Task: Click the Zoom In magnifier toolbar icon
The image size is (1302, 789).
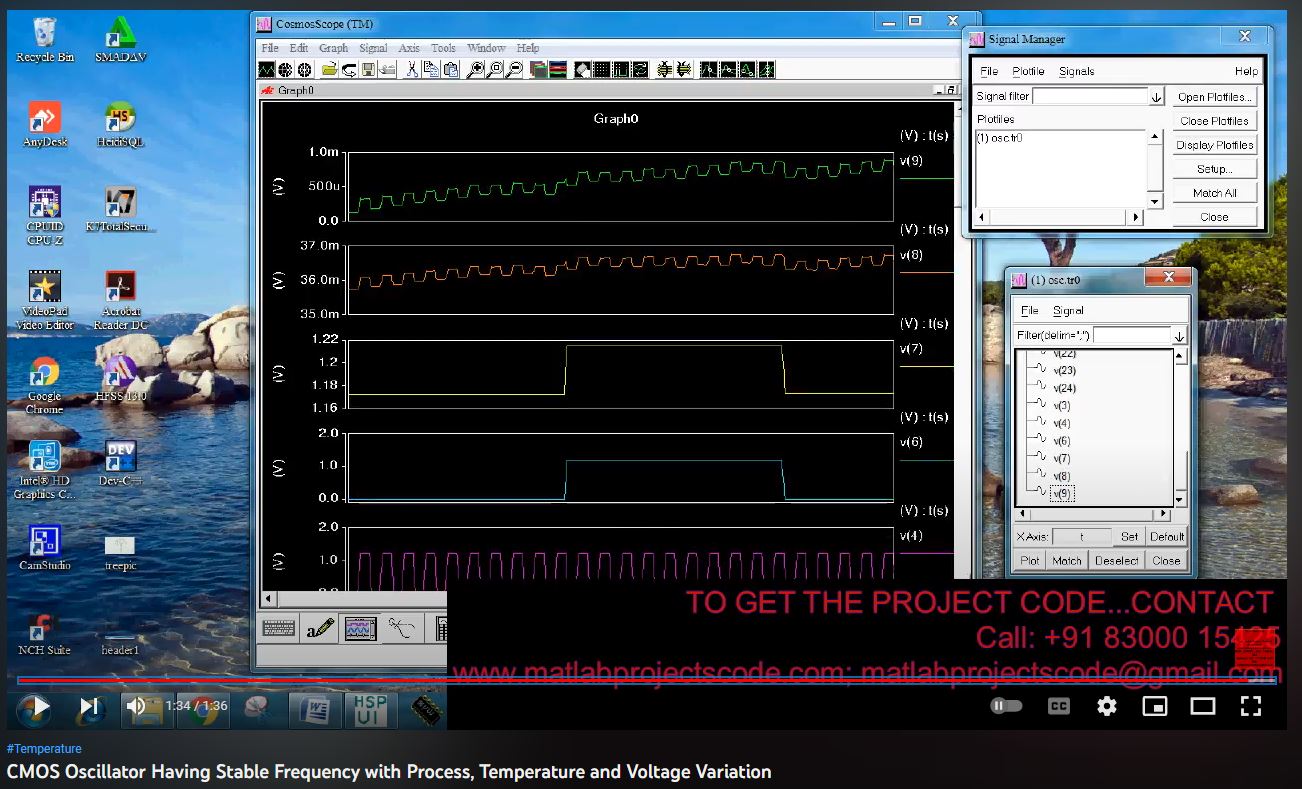Action: click(x=476, y=70)
